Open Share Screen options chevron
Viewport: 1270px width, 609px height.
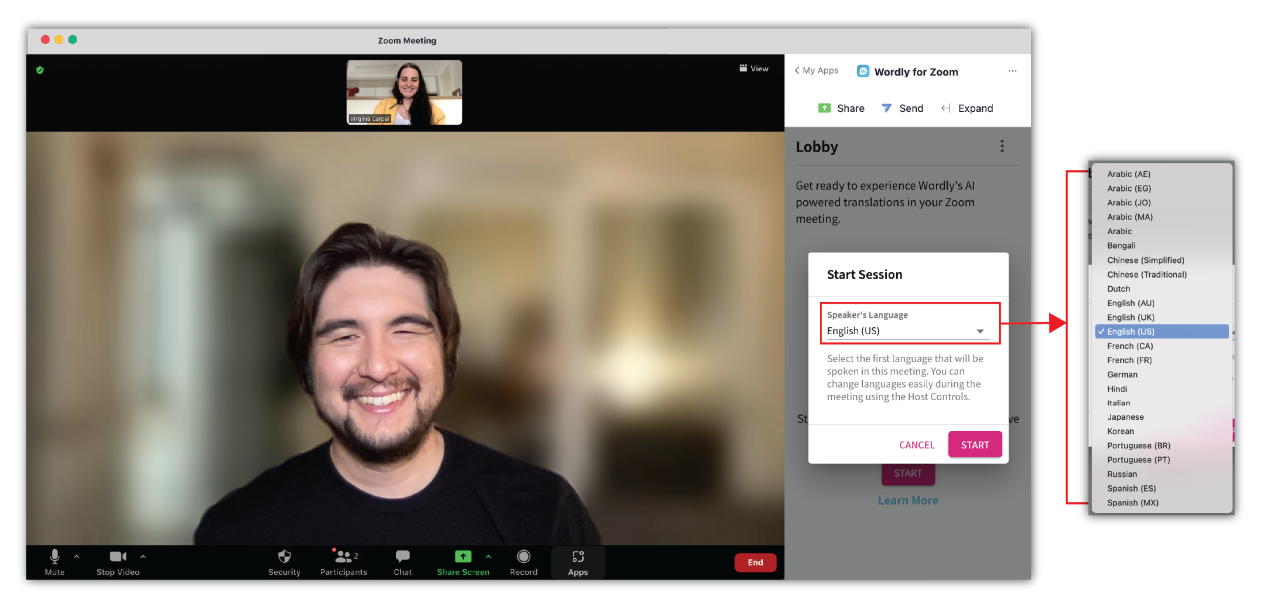pyautogui.click(x=488, y=558)
